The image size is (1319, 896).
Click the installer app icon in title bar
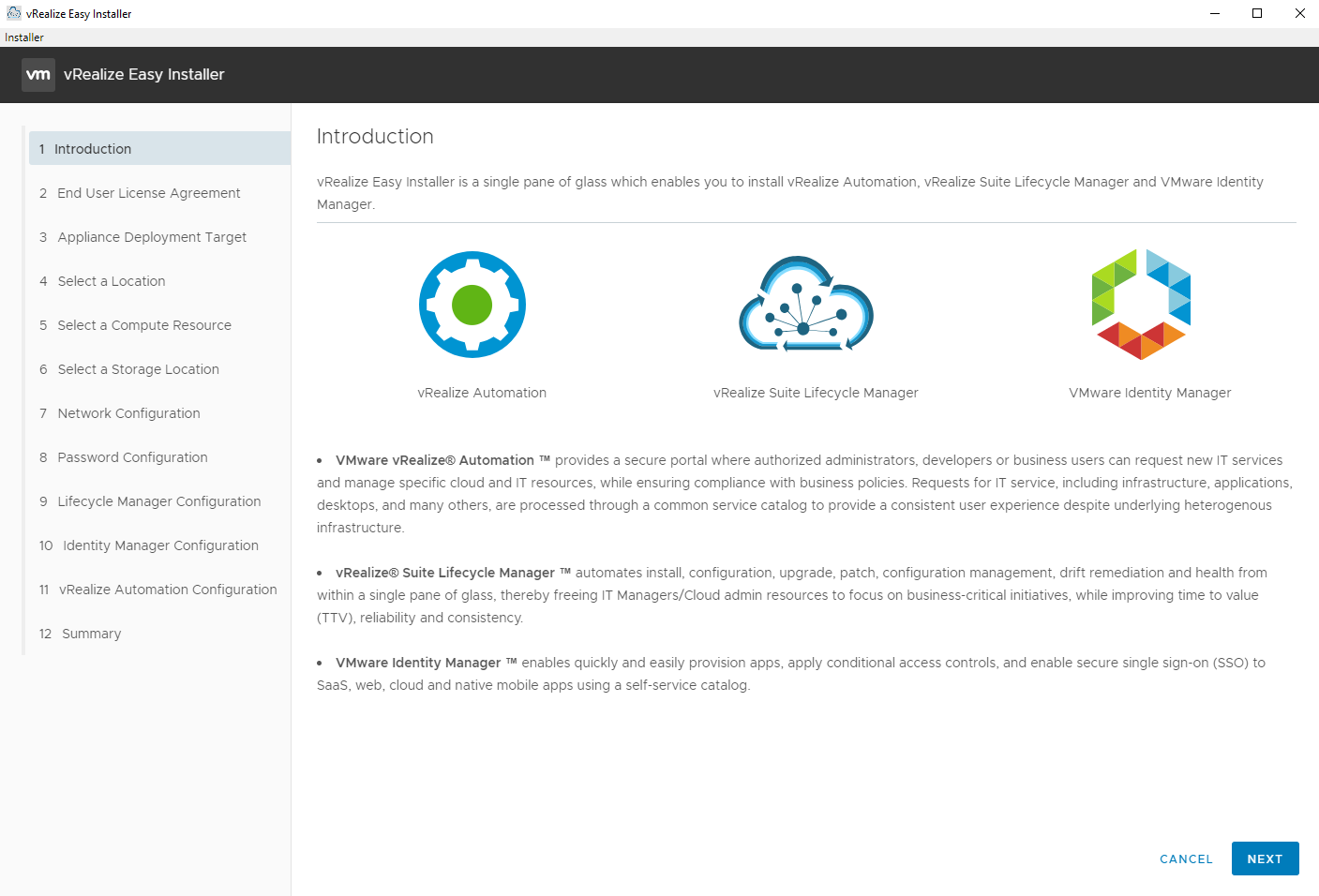(x=13, y=13)
